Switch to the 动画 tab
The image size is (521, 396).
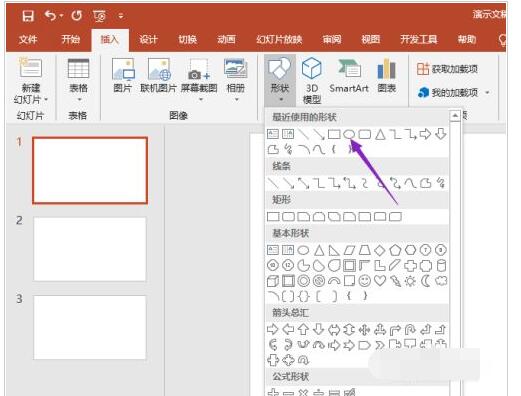click(226, 39)
